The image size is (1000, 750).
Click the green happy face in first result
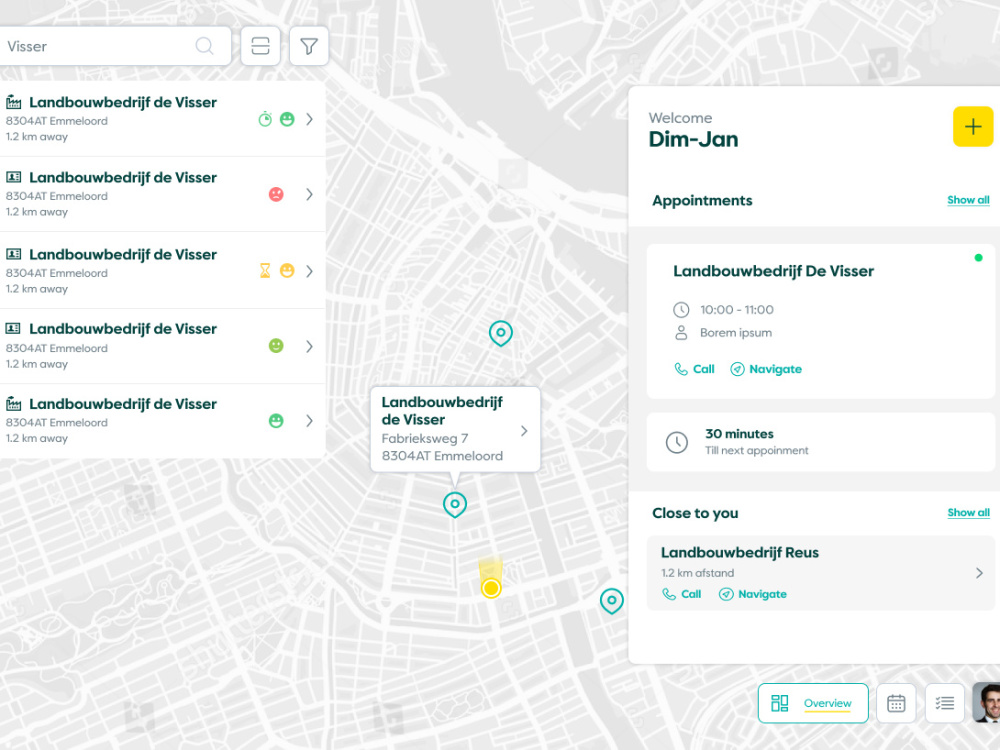287,119
